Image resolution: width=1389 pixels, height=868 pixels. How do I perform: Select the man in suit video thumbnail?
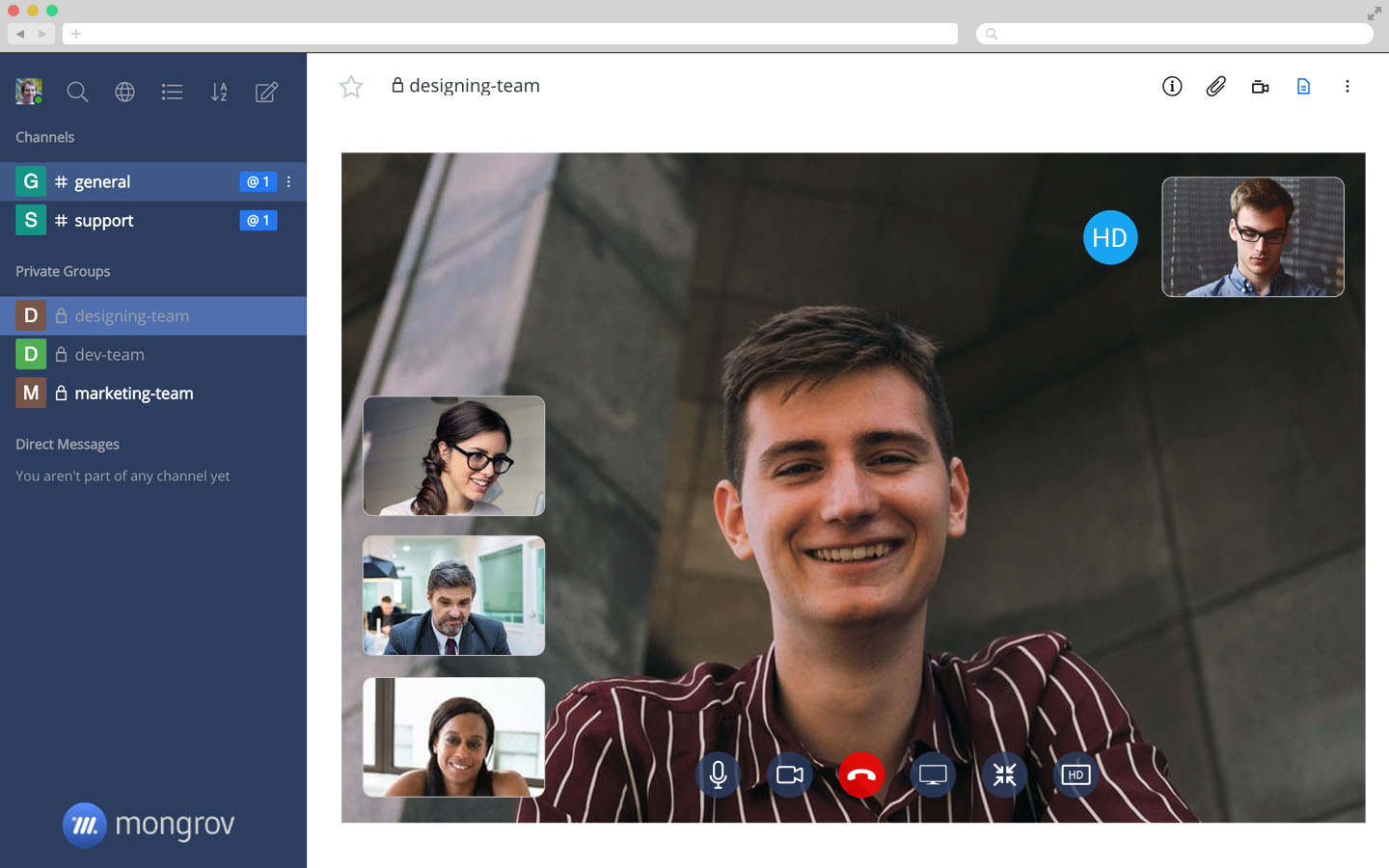tap(453, 595)
